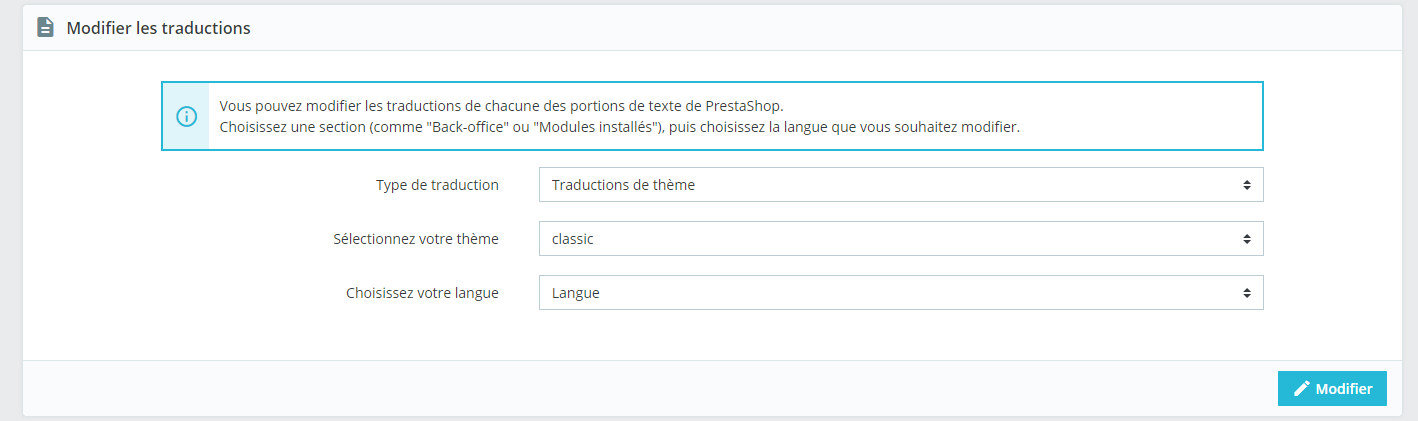Select the classic value text
This screenshot has height=421, width=1418.
[x=573, y=239]
